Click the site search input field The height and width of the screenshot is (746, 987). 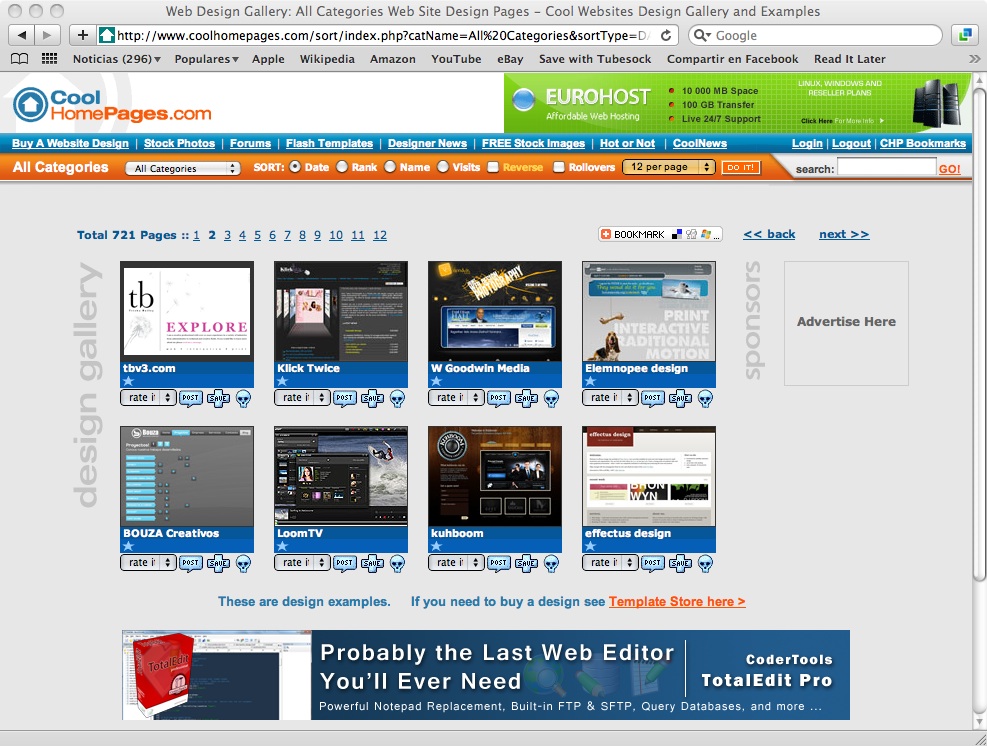pyautogui.click(x=886, y=167)
